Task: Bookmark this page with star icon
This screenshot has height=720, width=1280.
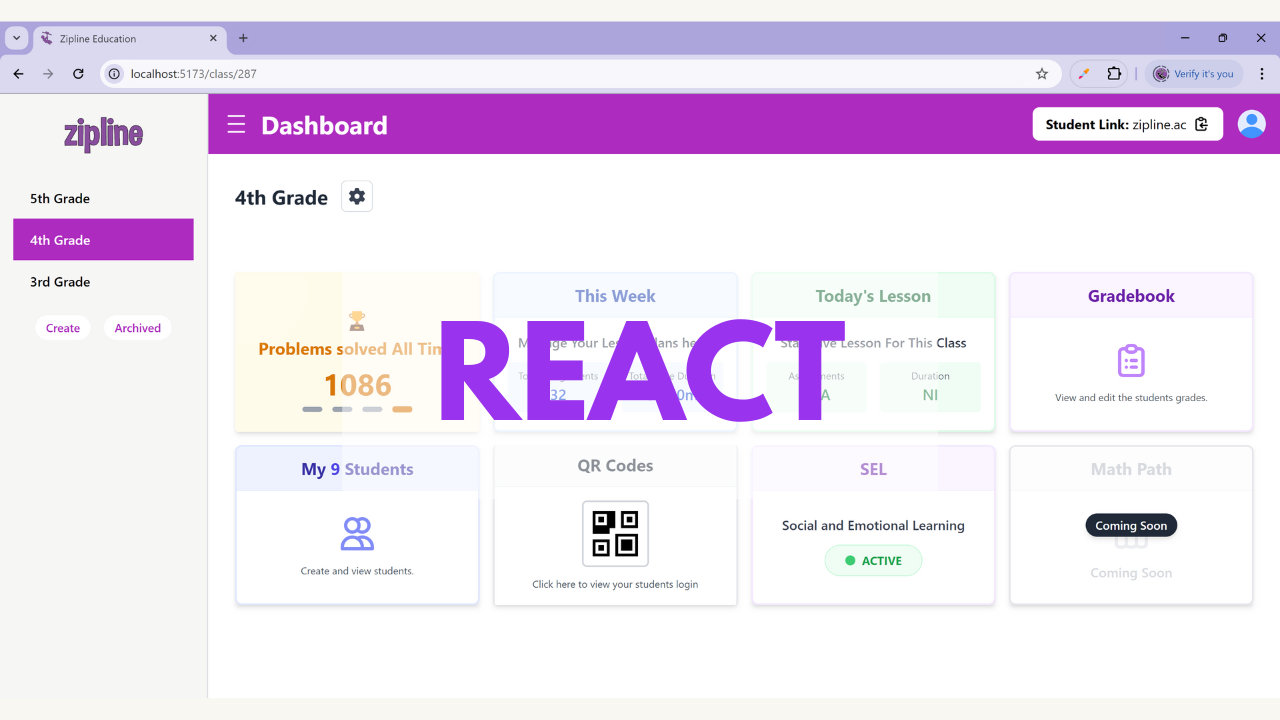Action: pyautogui.click(x=1042, y=73)
